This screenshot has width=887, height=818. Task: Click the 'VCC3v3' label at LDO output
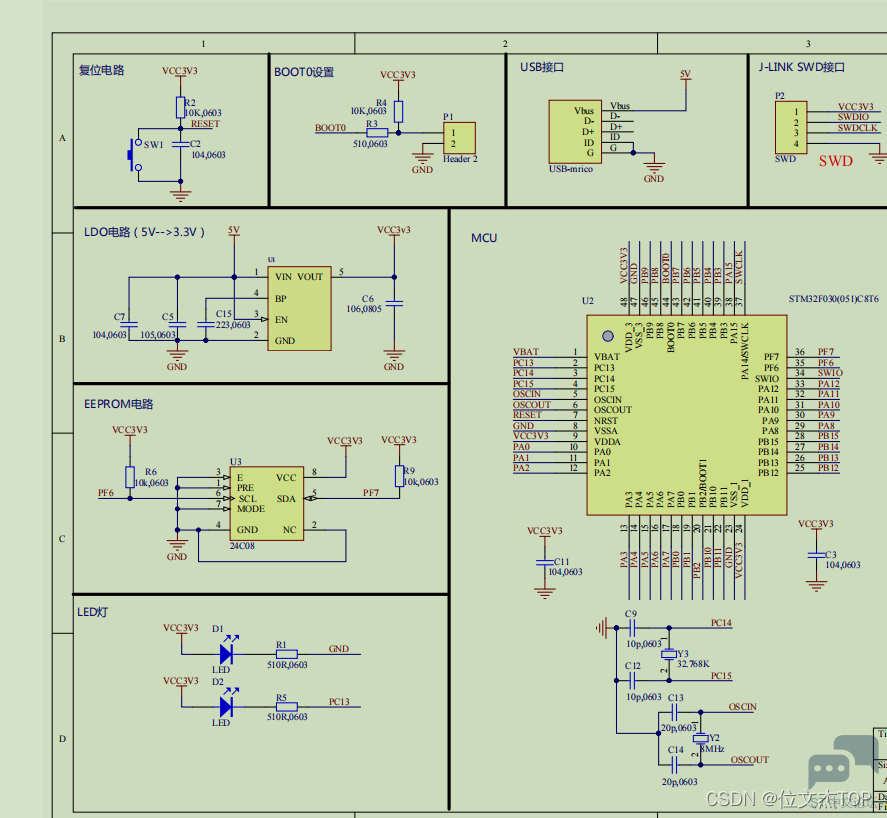(394, 230)
